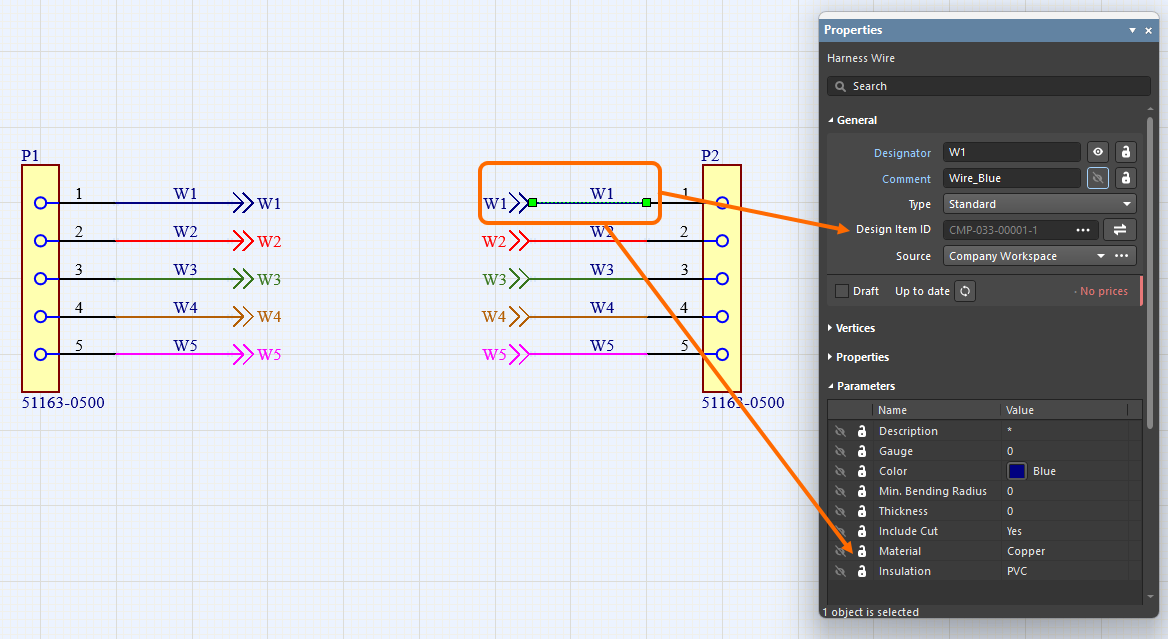Click the lock icon beside the Comment field

1125,178
